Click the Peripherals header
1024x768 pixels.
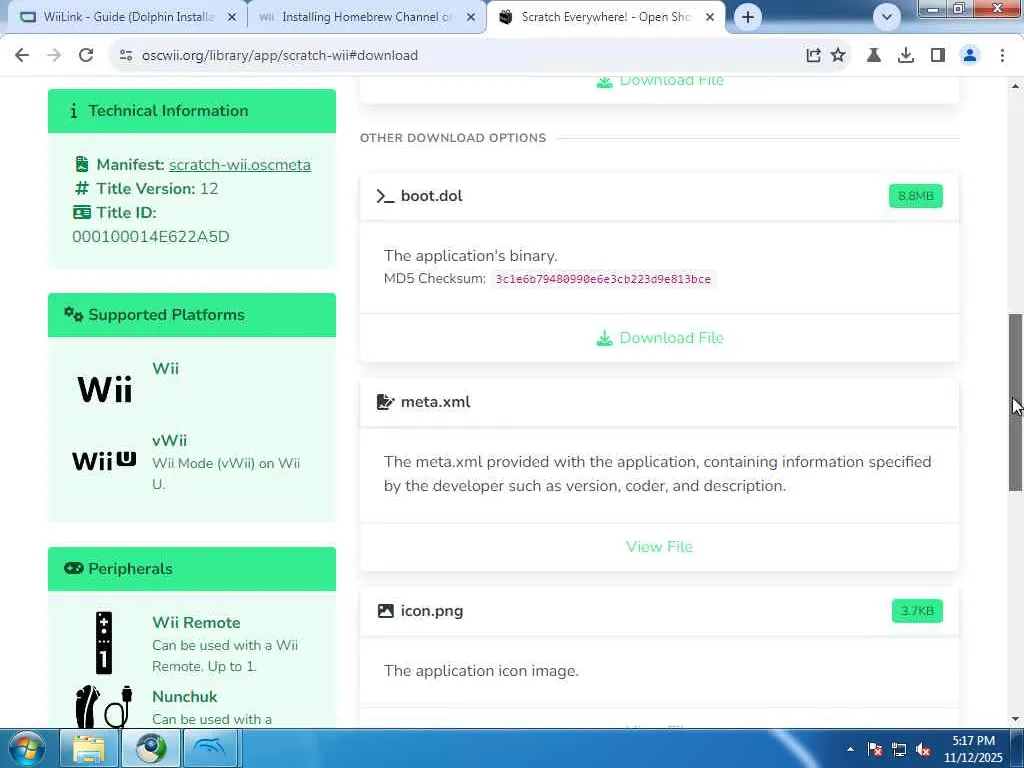click(192, 569)
